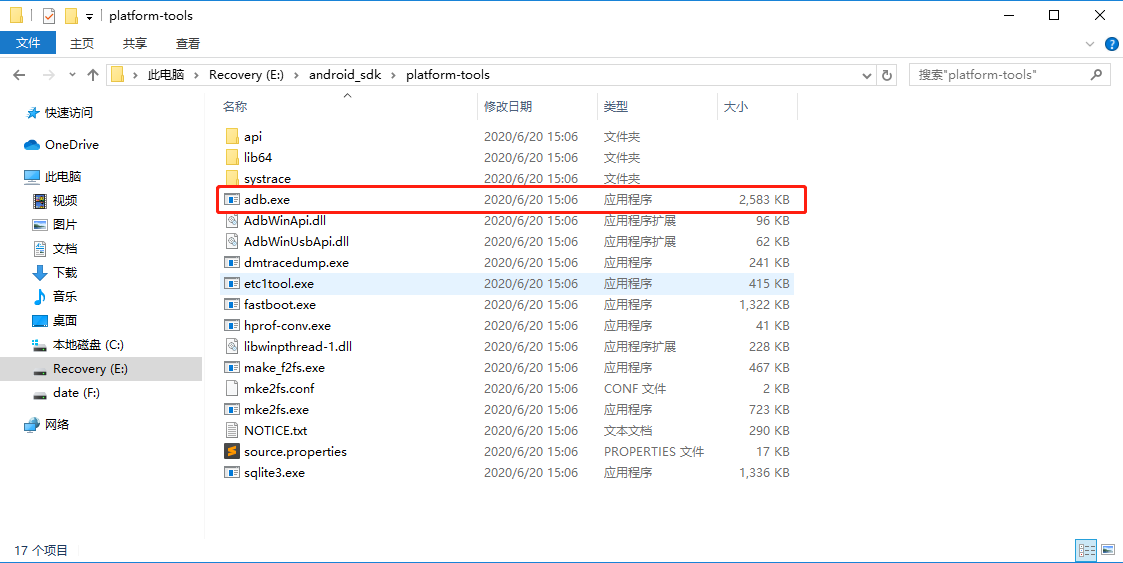The height and width of the screenshot is (563, 1123).
Task: Select the AdbWinUsbApi.dll file icon
Action: point(231,241)
